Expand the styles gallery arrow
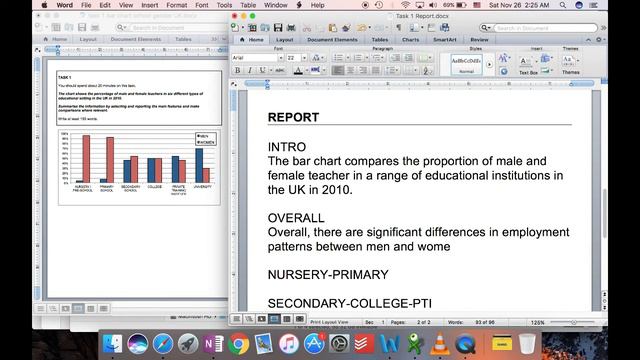This screenshot has height=360, width=640. coord(489,64)
